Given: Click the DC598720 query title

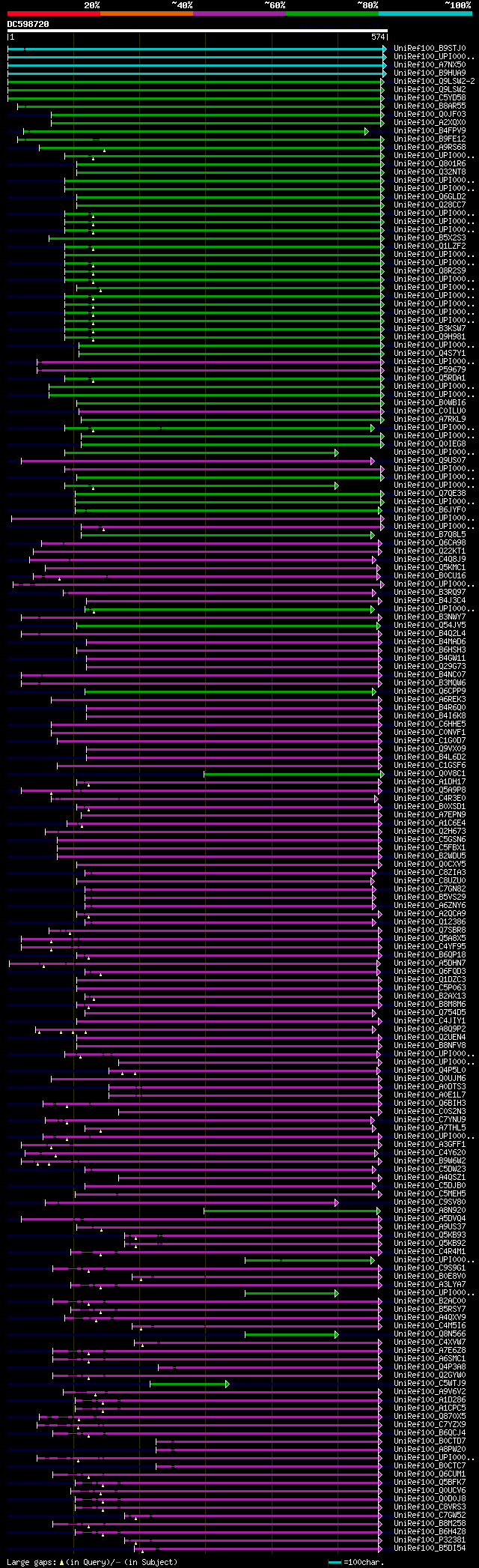Looking at the screenshot, I should (x=28, y=24).
